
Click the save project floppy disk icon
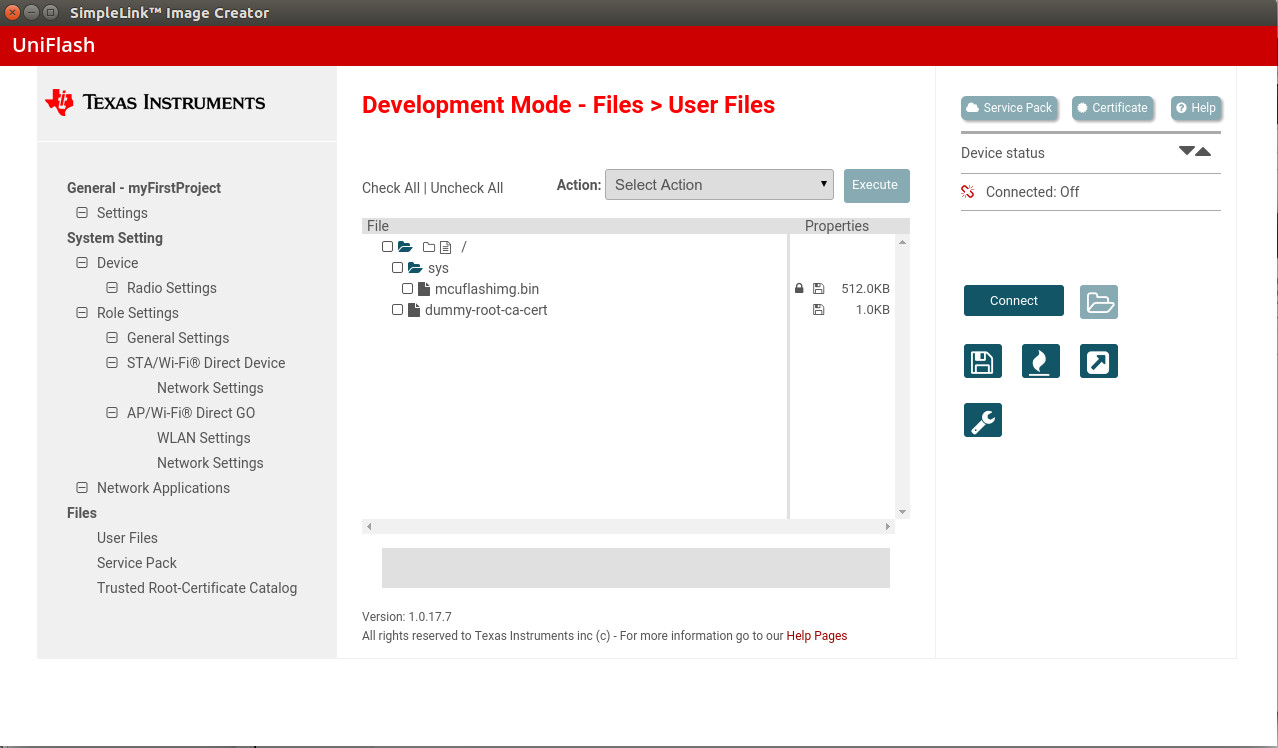982,361
